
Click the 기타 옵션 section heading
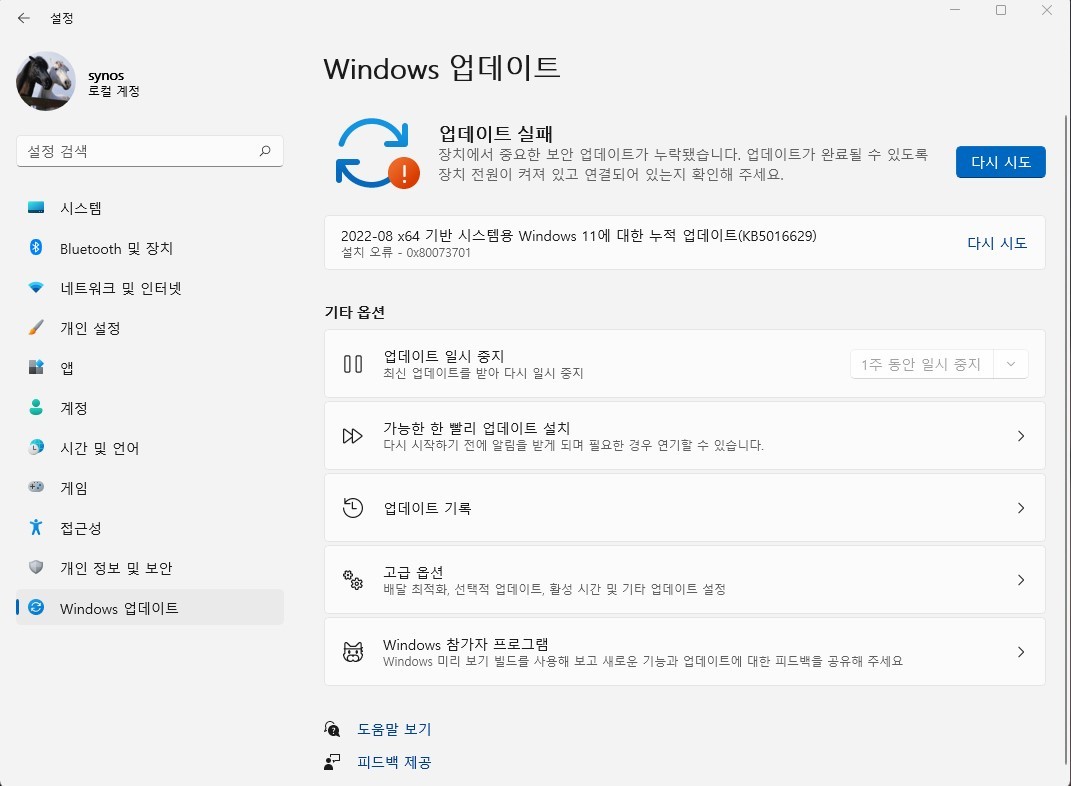click(354, 312)
